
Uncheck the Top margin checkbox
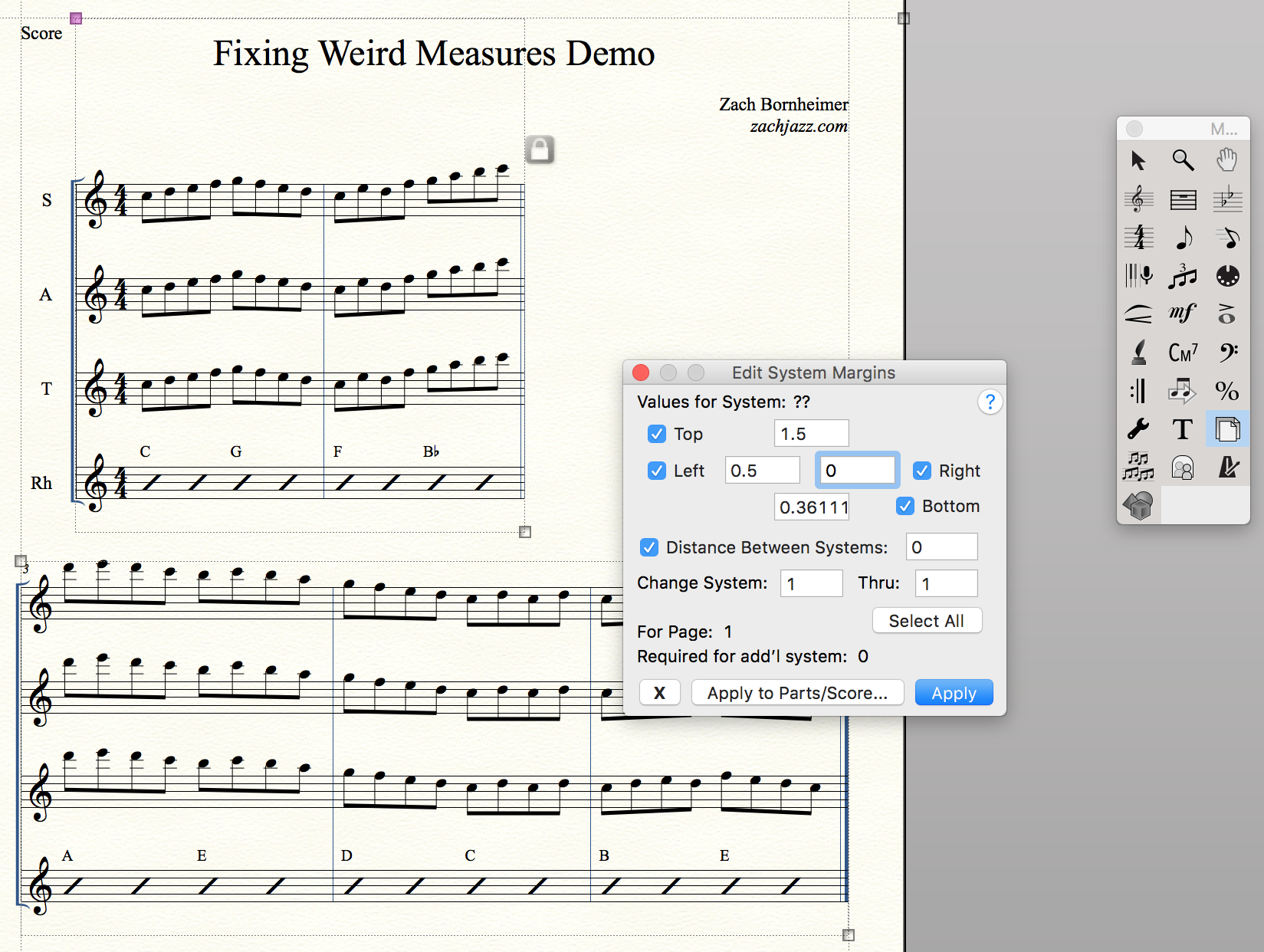click(x=657, y=434)
